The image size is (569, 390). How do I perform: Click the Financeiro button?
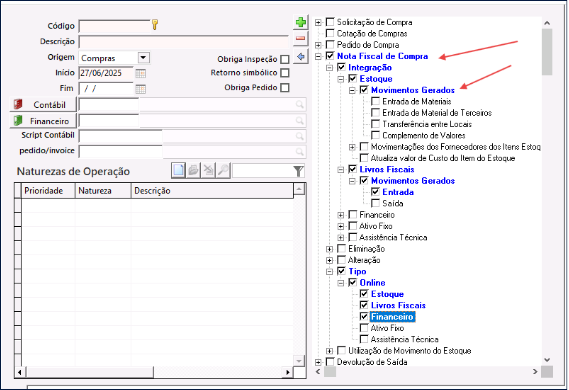coord(43,120)
